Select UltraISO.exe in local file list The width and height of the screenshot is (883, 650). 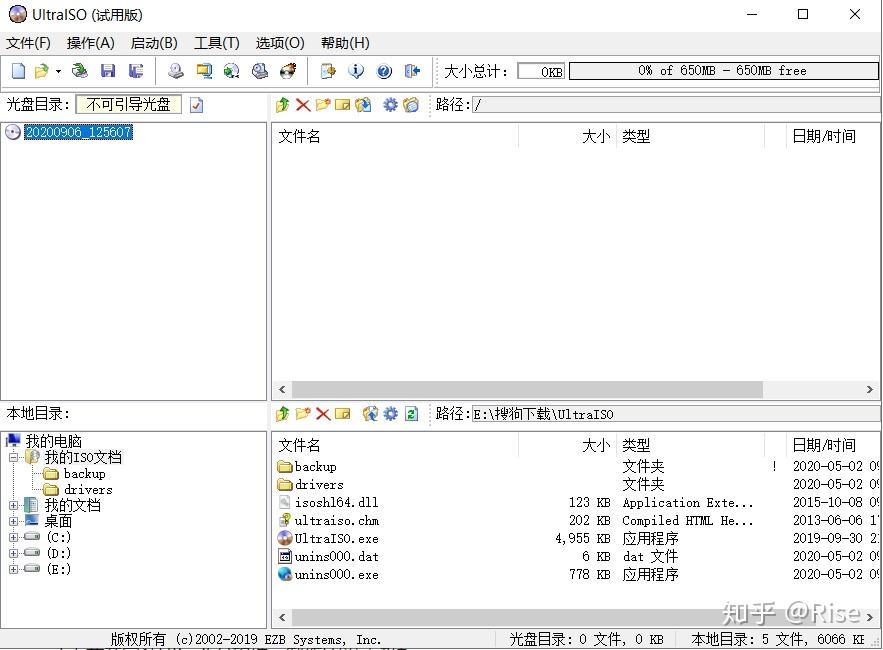[x=336, y=538]
